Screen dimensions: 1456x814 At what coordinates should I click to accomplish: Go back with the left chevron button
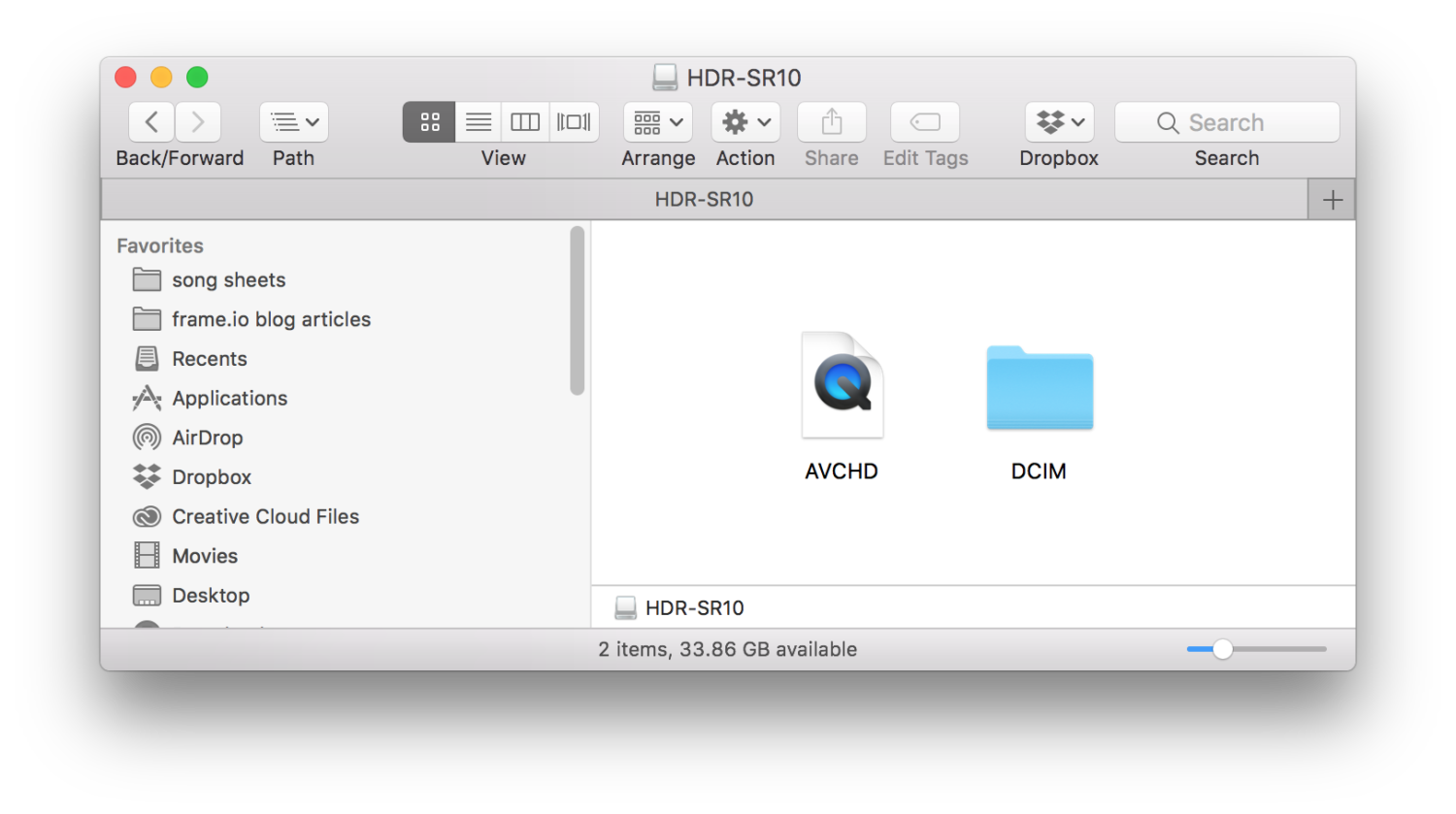pyautogui.click(x=151, y=122)
